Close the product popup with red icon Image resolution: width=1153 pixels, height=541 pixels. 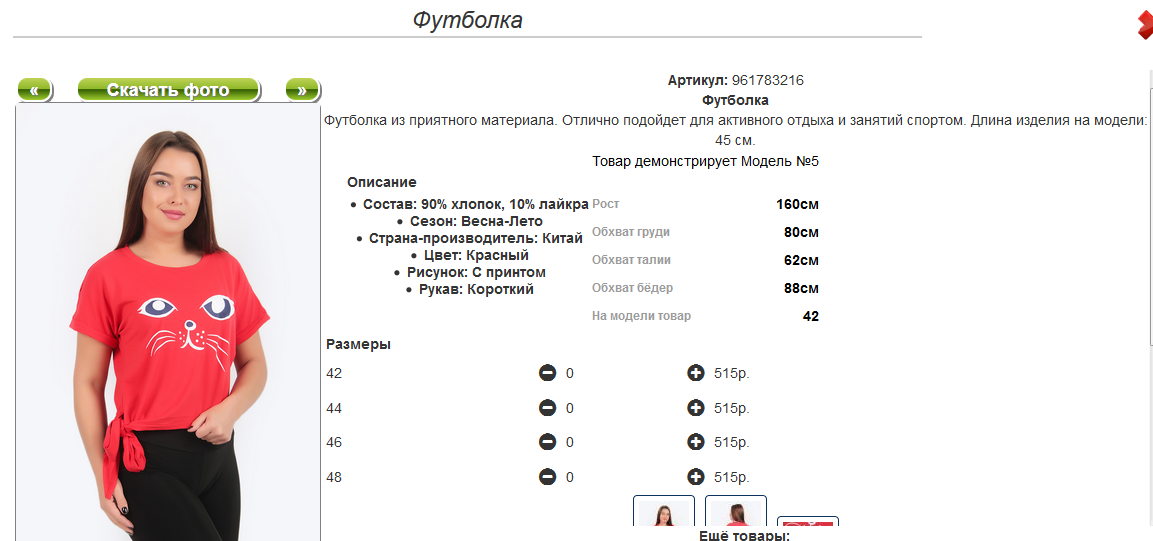pyautogui.click(x=1144, y=24)
